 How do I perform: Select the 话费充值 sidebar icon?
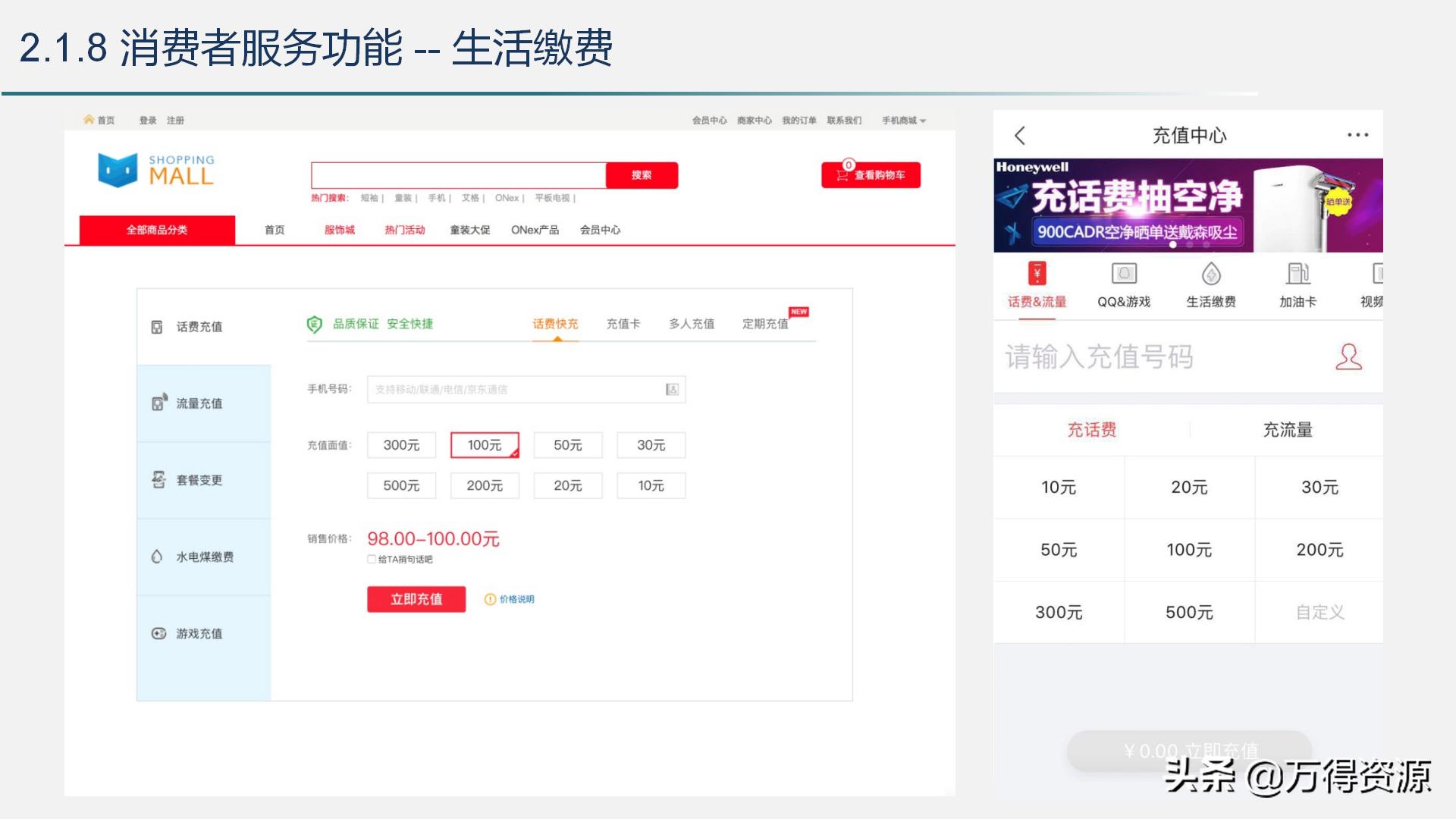click(x=155, y=326)
